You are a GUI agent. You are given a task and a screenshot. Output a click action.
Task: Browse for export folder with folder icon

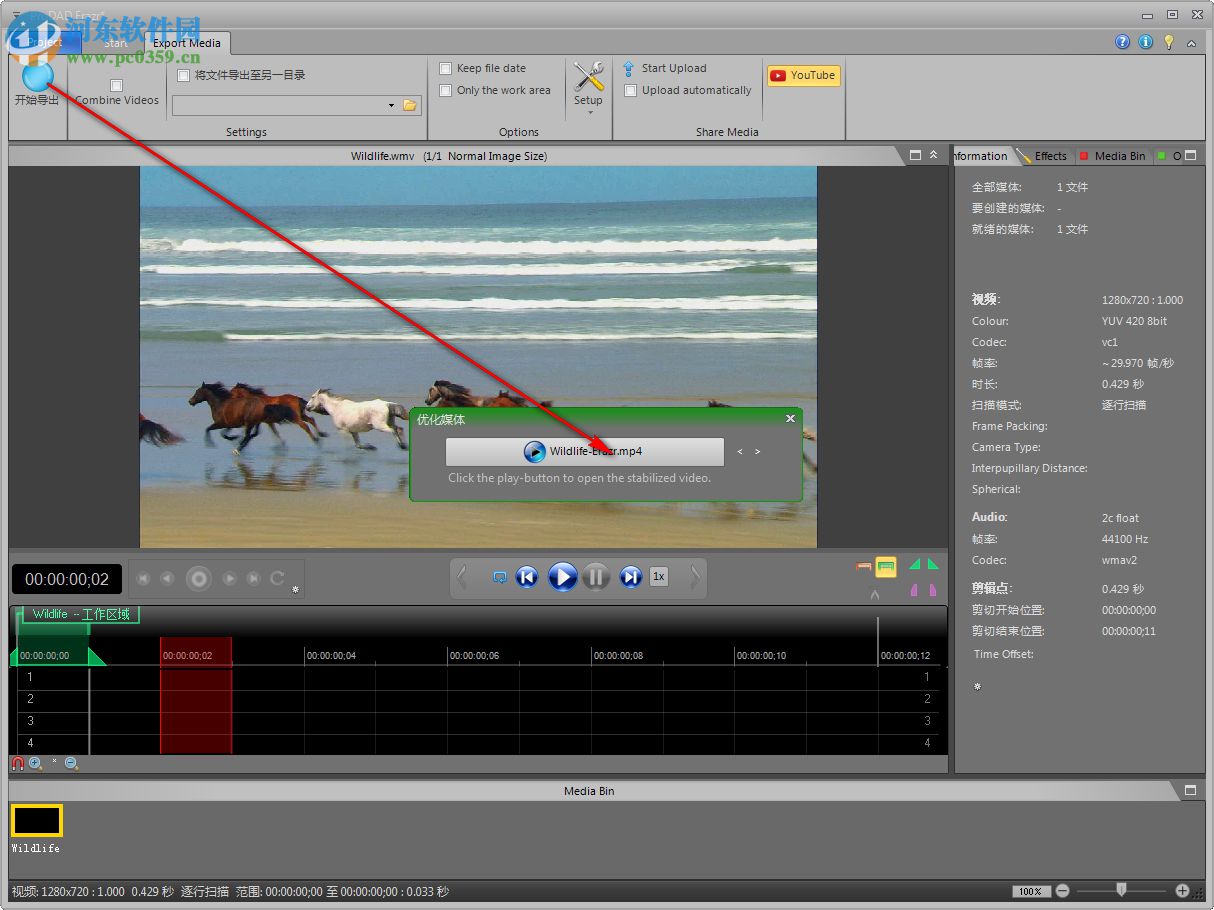coord(409,105)
